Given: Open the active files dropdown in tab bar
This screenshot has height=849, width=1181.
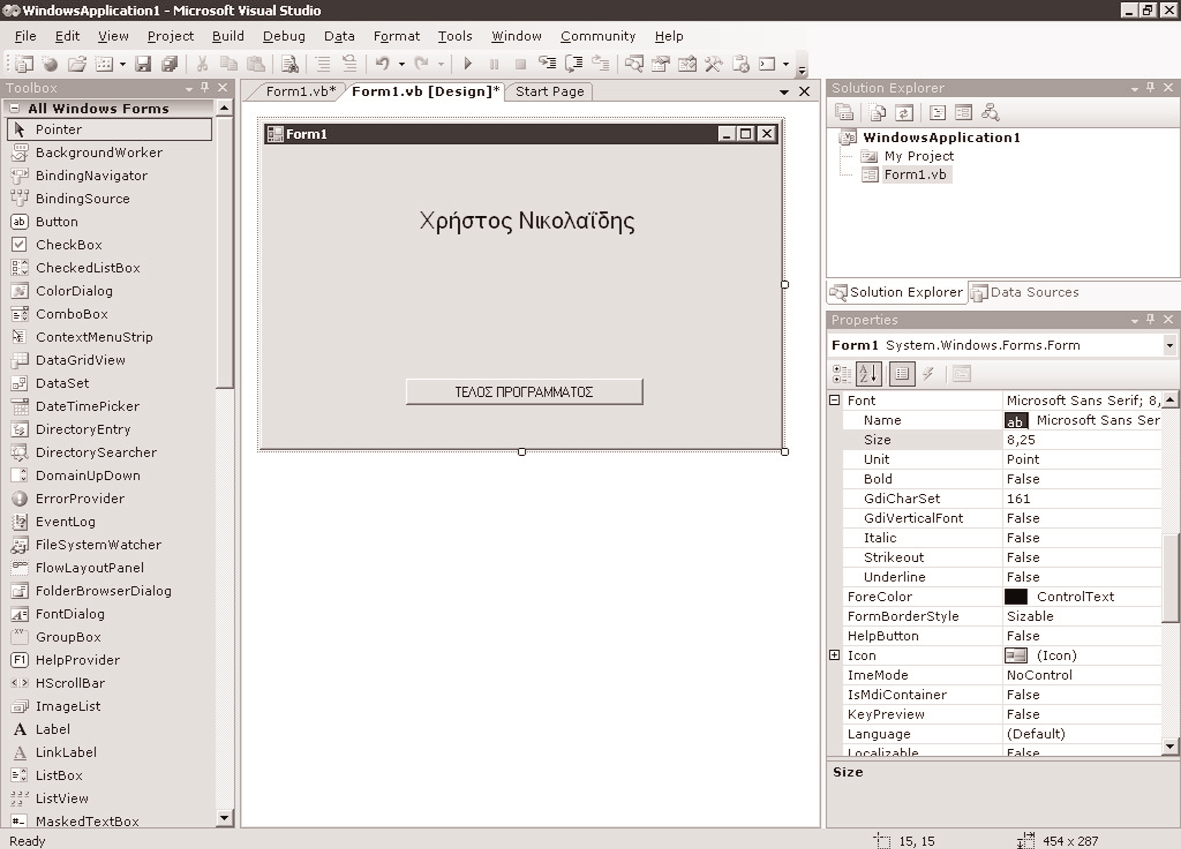Looking at the screenshot, I should 784,92.
